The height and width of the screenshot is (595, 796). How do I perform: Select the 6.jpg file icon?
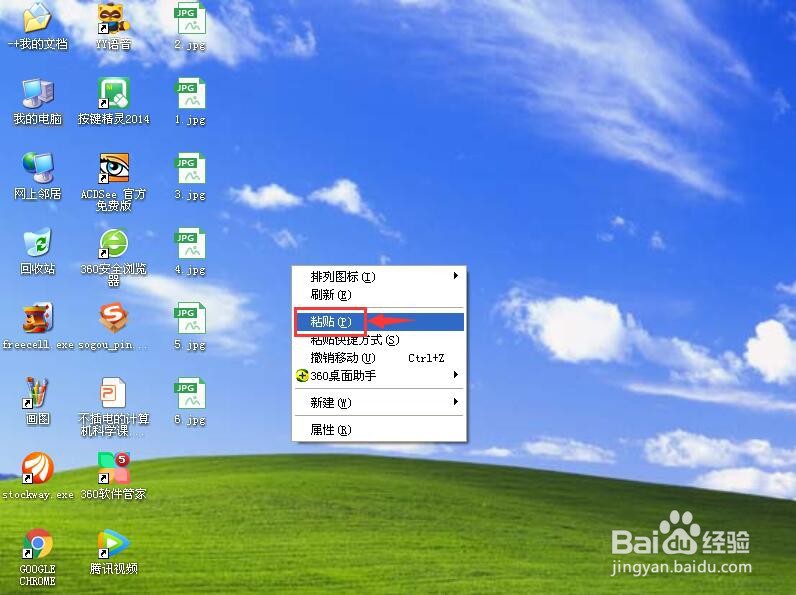pos(190,393)
